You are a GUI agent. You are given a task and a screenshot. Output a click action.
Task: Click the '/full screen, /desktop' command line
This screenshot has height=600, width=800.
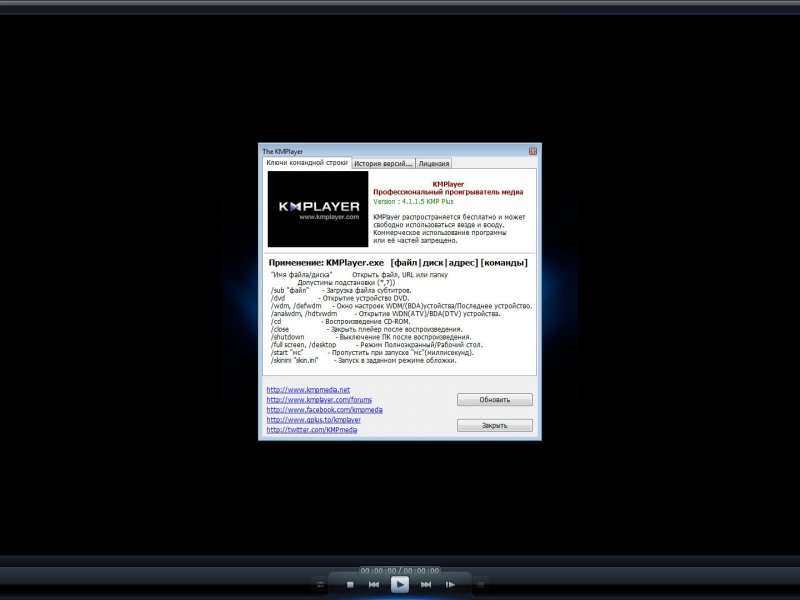(x=377, y=345)
